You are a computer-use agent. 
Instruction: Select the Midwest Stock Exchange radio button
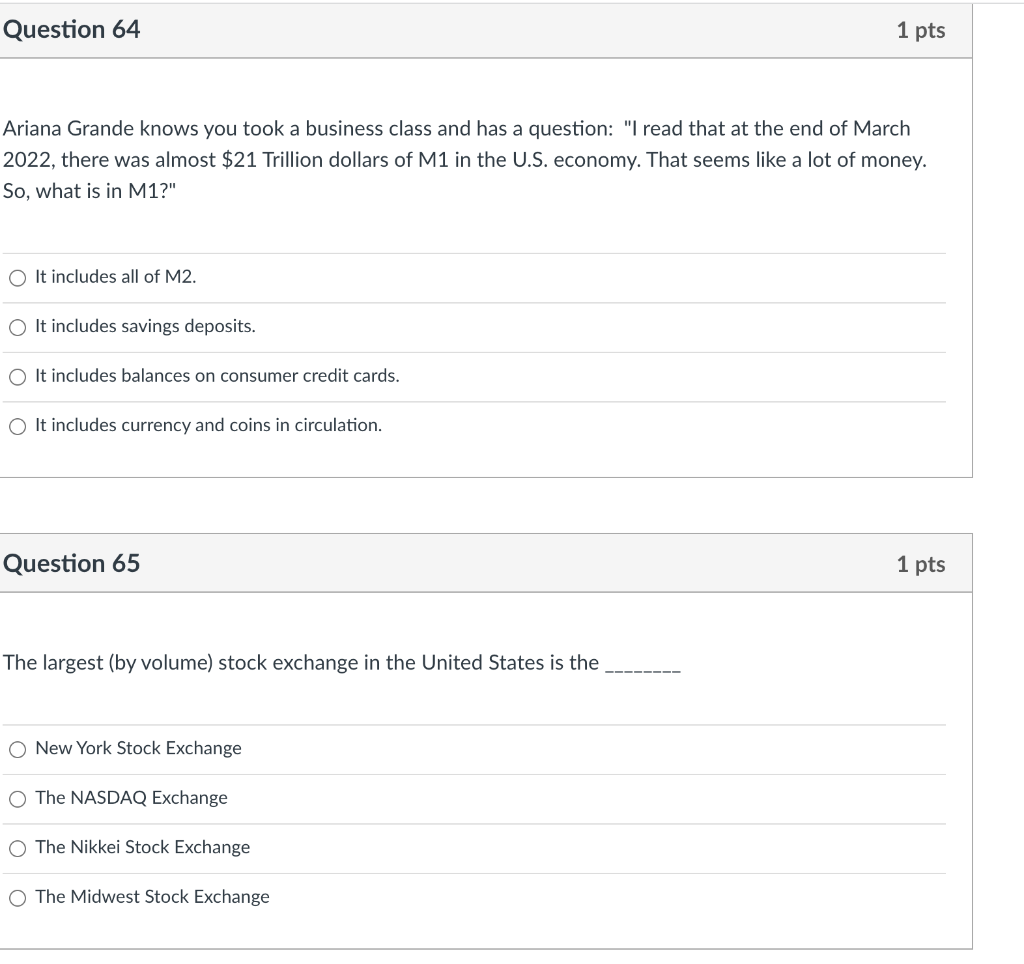pyautogui.click(x=17, y=897)
